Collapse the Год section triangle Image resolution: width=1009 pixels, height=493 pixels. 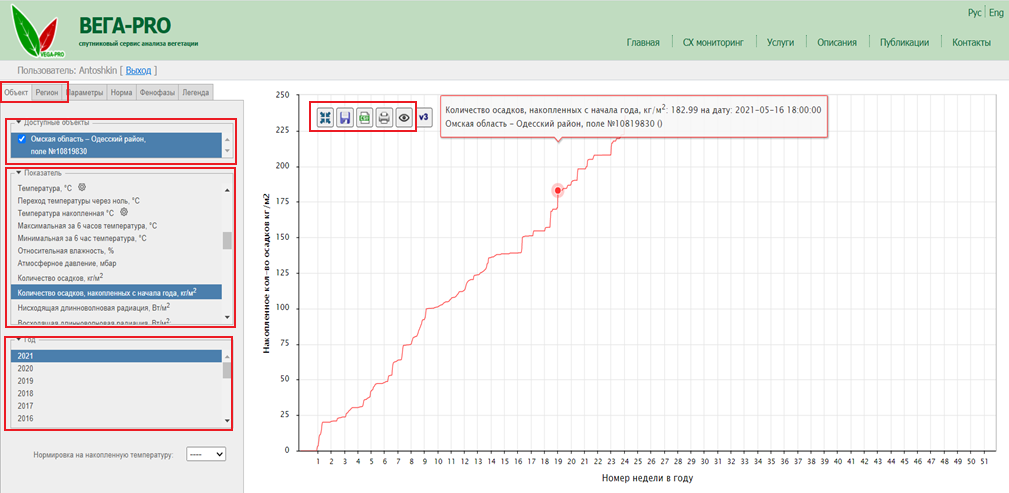(18, 340)
